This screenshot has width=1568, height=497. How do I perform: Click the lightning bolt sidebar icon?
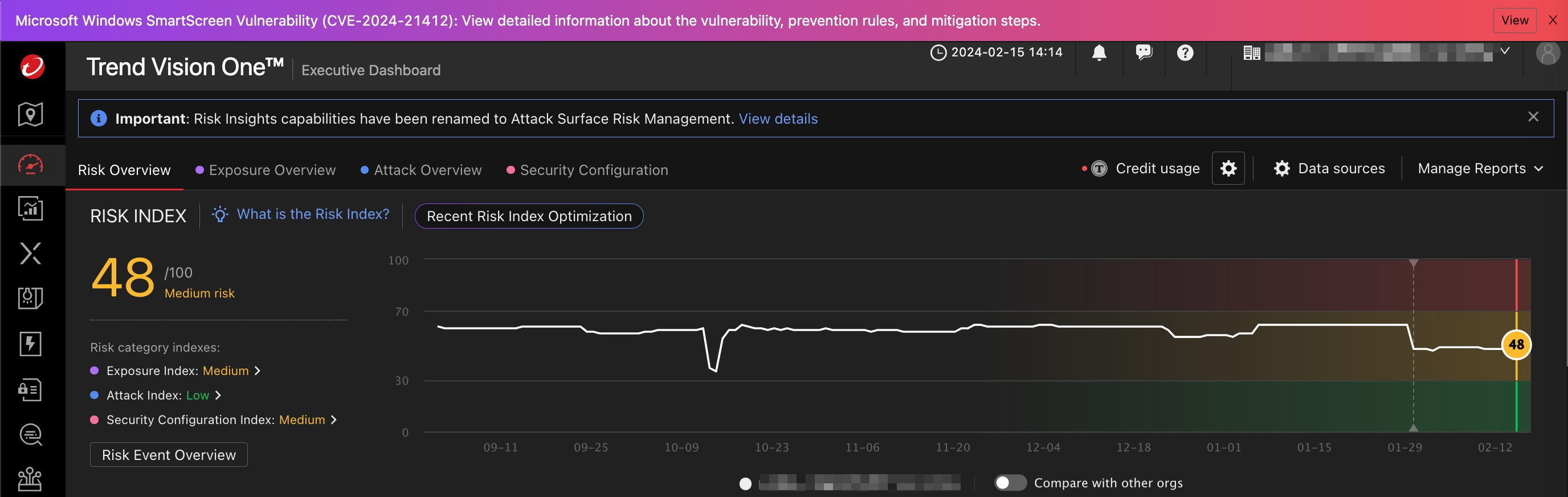point(30,344)
